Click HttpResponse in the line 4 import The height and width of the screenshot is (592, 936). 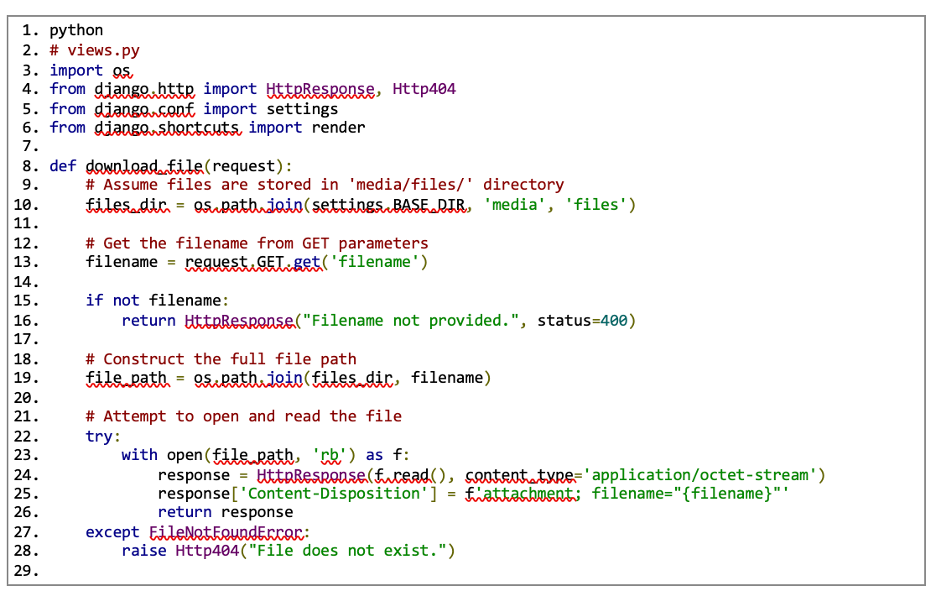point(320,89)
